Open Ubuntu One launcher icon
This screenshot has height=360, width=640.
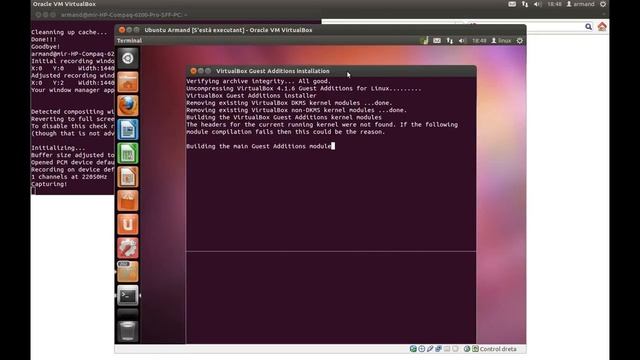128,224
